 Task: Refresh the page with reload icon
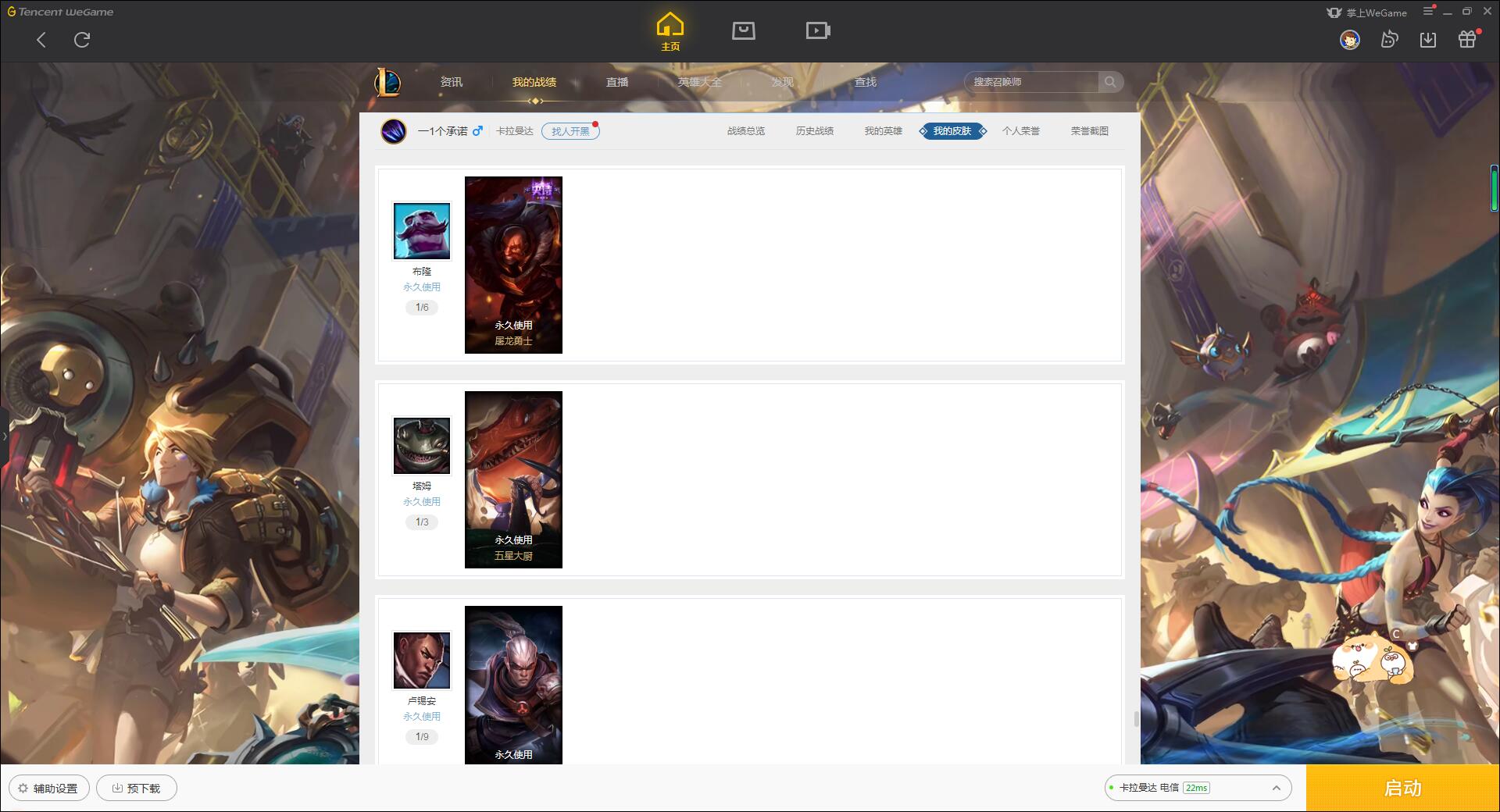[82, 40]
